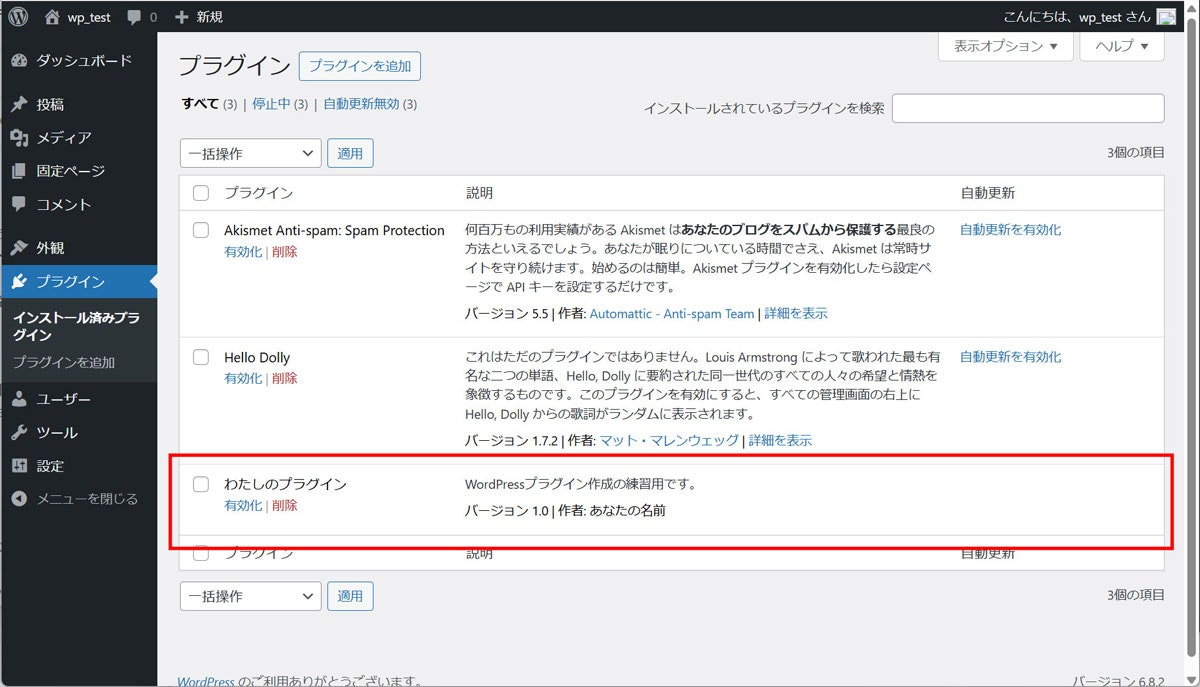This screenshot has width=1200, height=687.
Task: Click こんにちは、wp_test さん greeting
Action: click(1078, 17)
